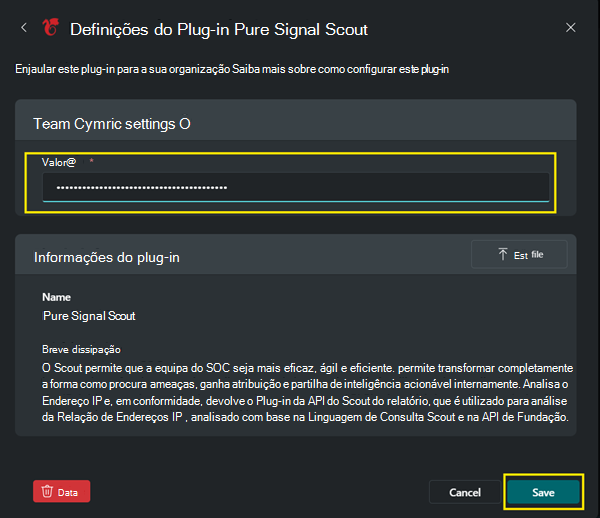Click the description paragraph starting 'O Scout permite'
Viewport: 600px width, 518px height.
click(307, 392)
